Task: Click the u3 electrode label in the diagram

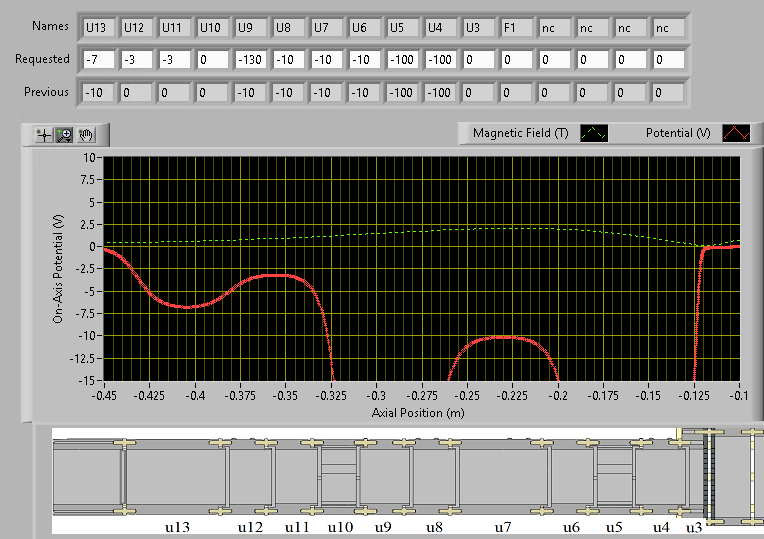Action: [x=694, y=527]
